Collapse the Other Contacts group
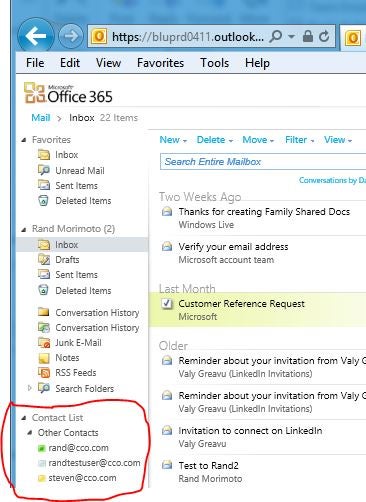The image size is (366, 502). click(30, 433)
